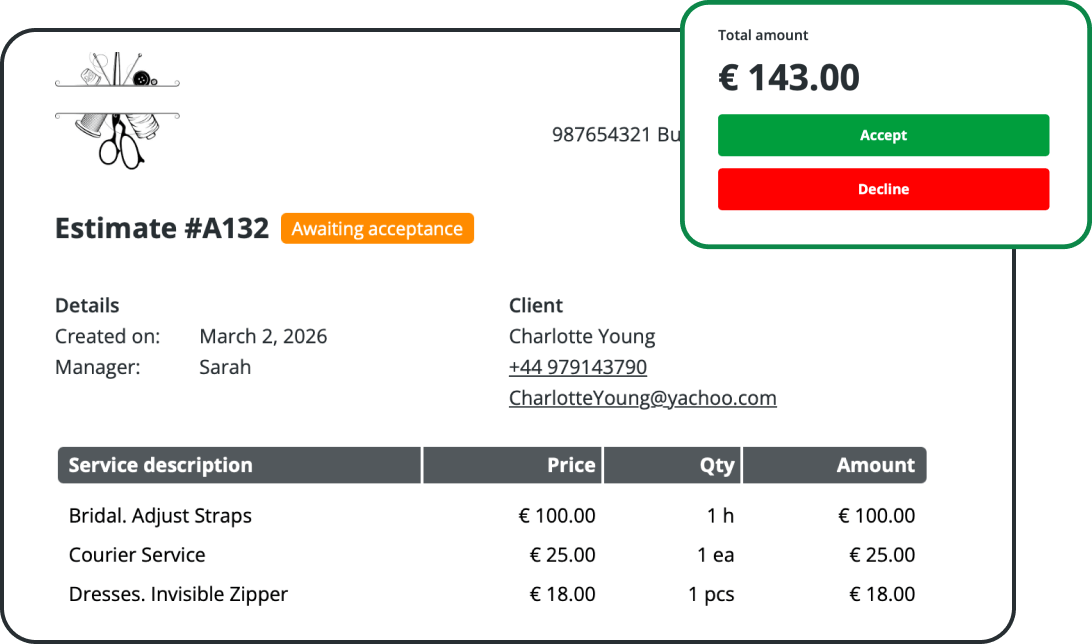Open the client phone number link
Screen dimensions: 1092x644
click(x=577, y=367)
